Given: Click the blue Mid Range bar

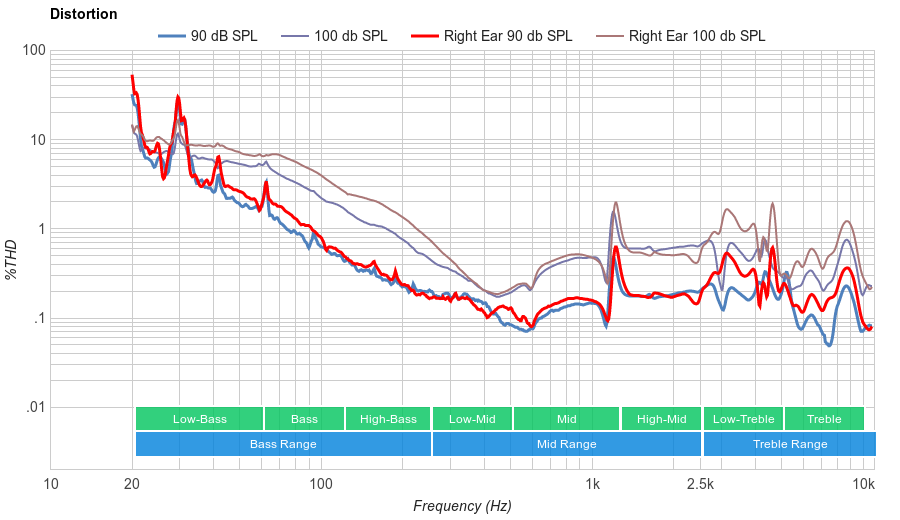Looking at the screenshot, I should tap(566, 444).
